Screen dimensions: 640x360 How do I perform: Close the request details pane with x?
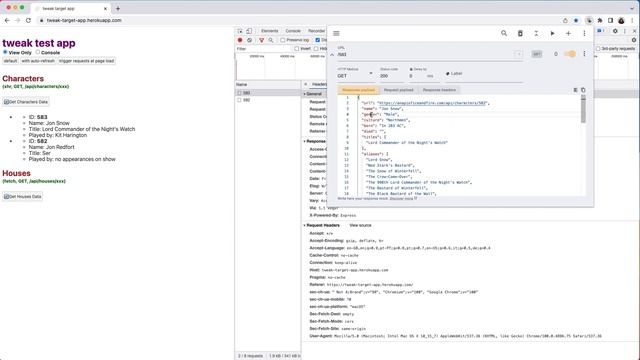pos(305,84)
